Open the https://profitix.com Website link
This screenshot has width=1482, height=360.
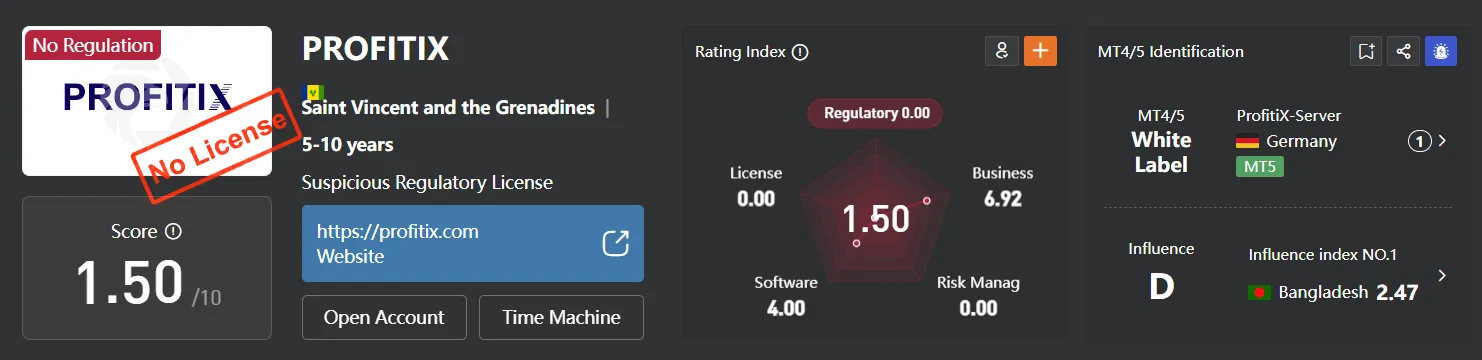pos(473,243)
